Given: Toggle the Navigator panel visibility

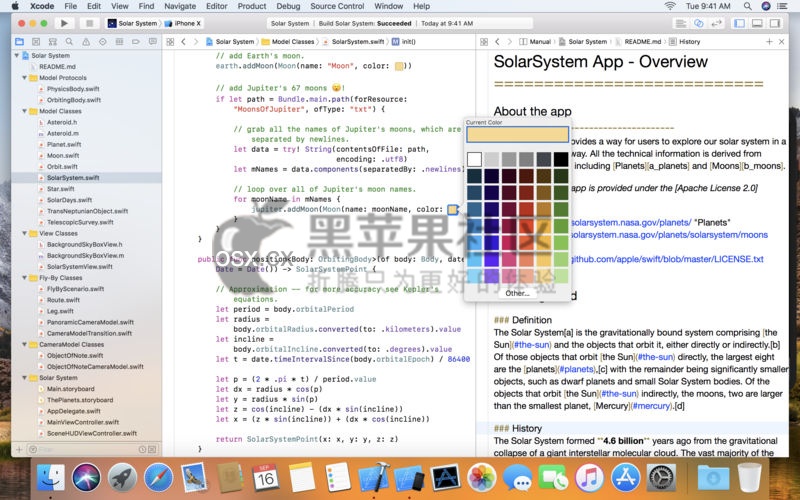Looking at the screenshot, I should pyautogui.click(x=739, y=23).
